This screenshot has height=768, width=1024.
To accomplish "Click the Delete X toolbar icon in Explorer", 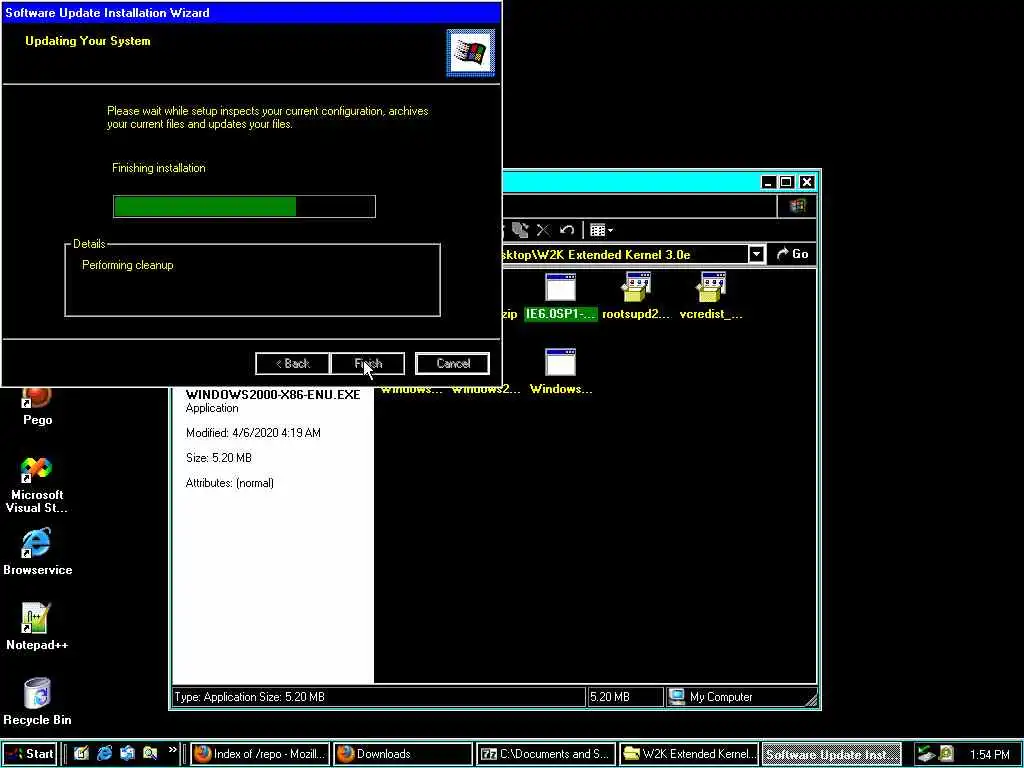I will pyautogui.click(x=543, y=230).
